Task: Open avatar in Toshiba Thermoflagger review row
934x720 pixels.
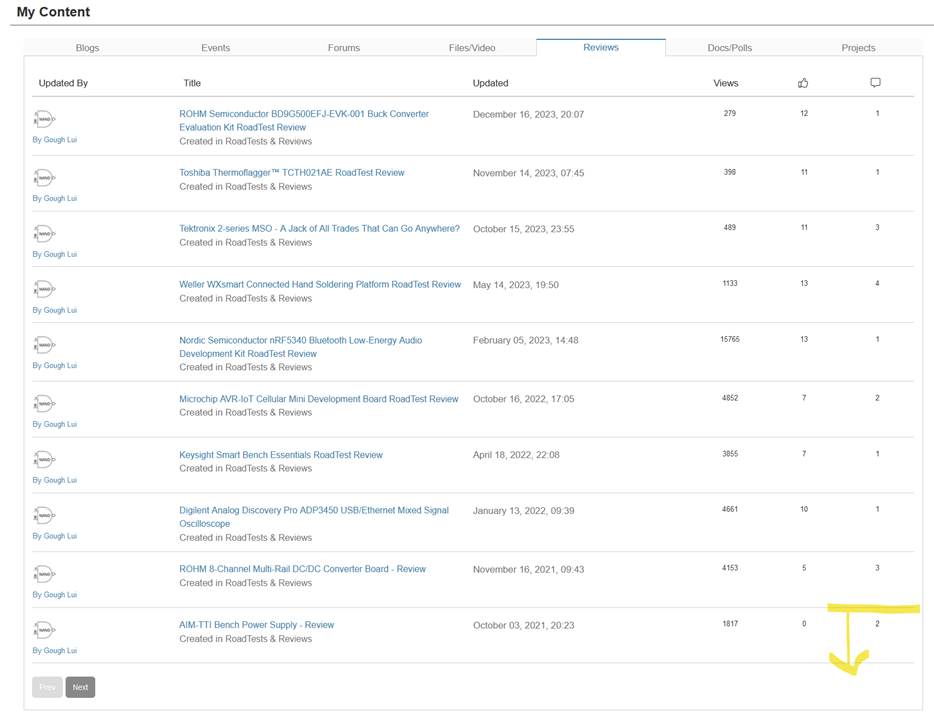Action: click(x=44, y=177)
